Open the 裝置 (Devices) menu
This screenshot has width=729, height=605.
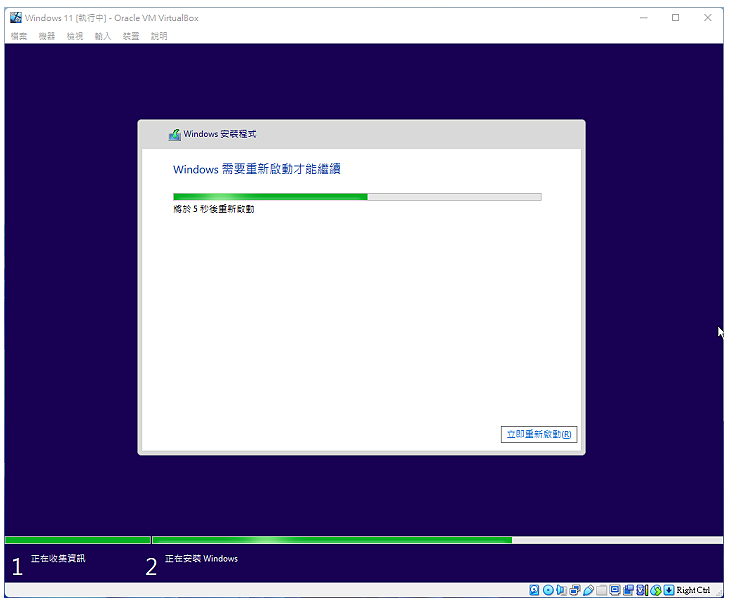click(x=131, y=36)
